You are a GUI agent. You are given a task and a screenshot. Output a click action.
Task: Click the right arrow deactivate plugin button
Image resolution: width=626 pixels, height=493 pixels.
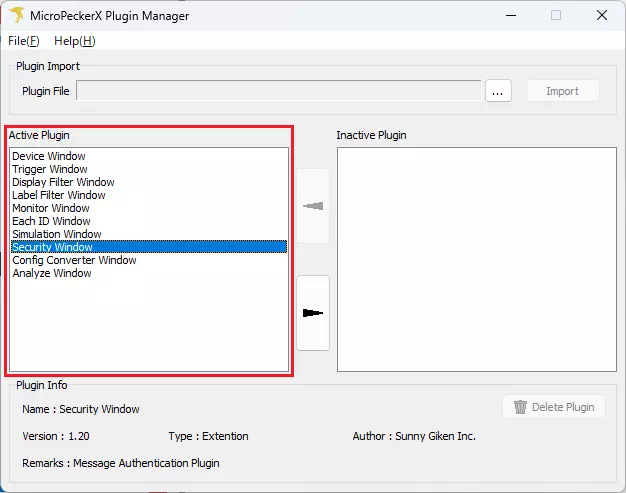(313, 313)
